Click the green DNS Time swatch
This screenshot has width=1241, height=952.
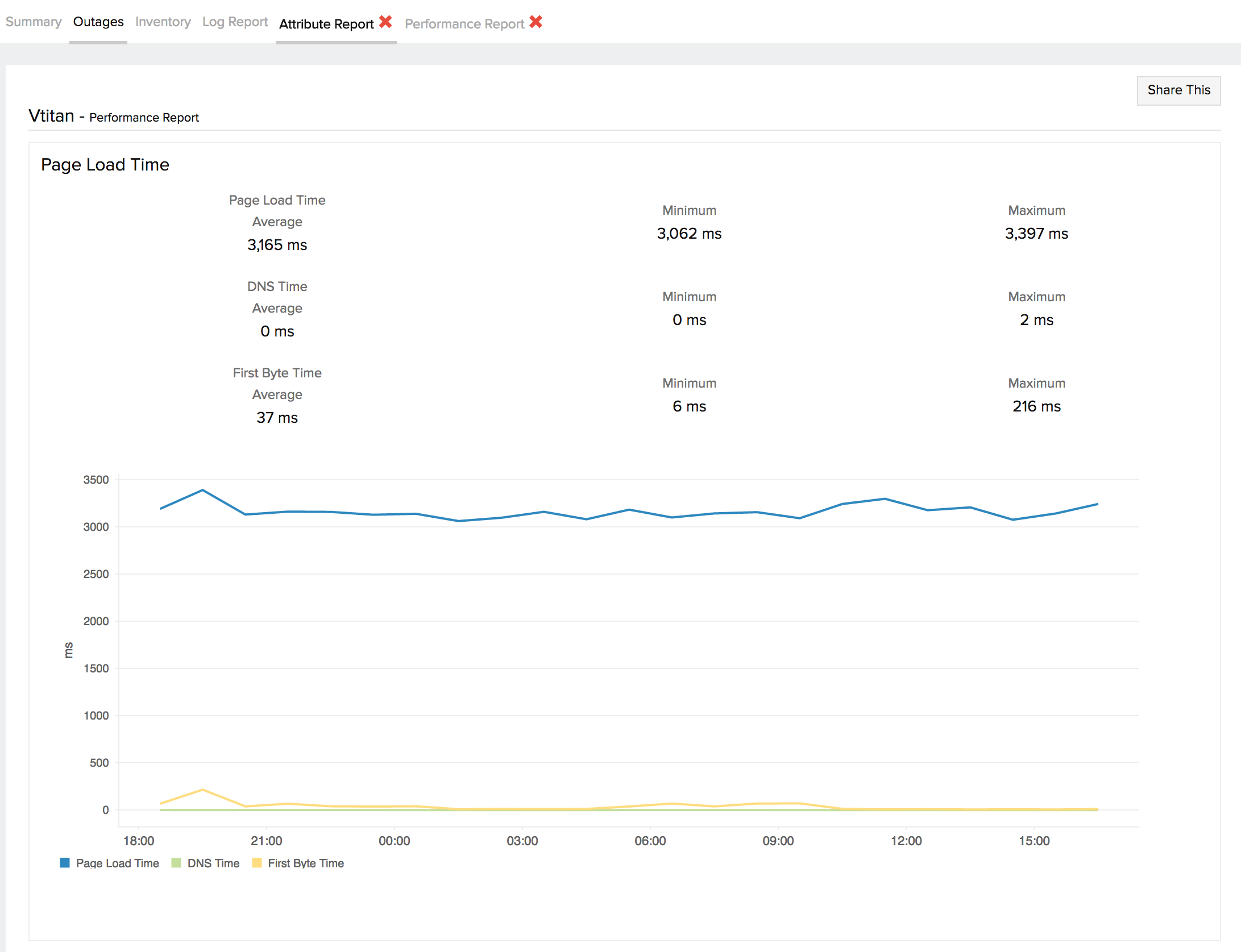176,863
